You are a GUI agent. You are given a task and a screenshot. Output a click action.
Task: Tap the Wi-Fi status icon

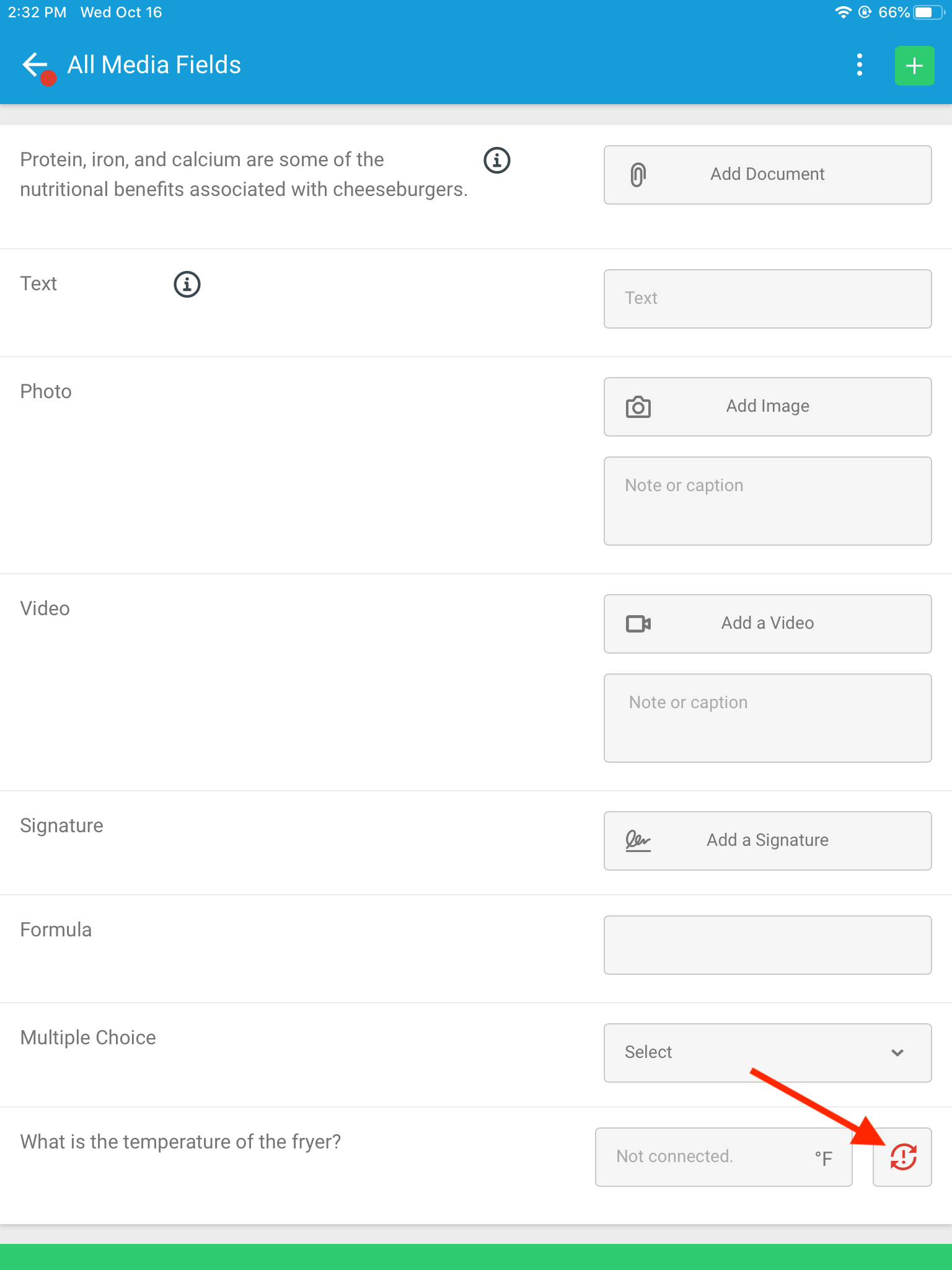coord(843,12)
